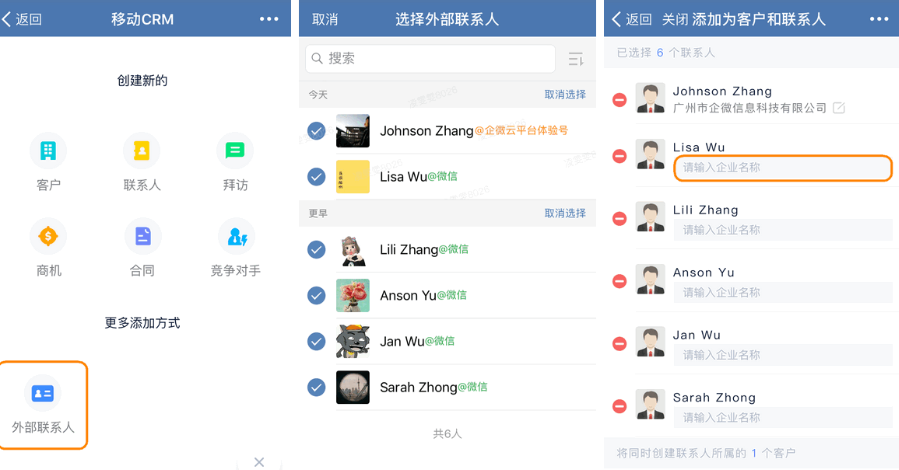Select the company text 广州市企微信息科技有限公司

749,108
